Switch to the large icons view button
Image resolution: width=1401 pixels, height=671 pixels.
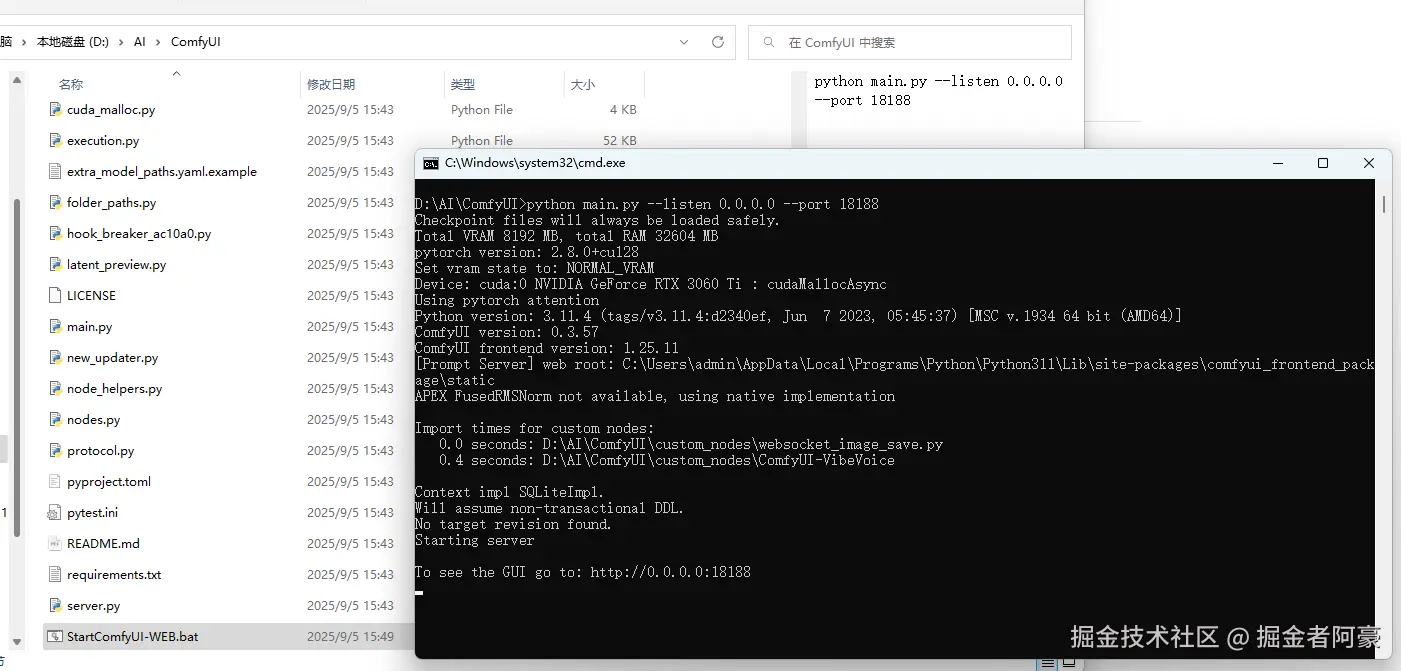[1069, 662]
